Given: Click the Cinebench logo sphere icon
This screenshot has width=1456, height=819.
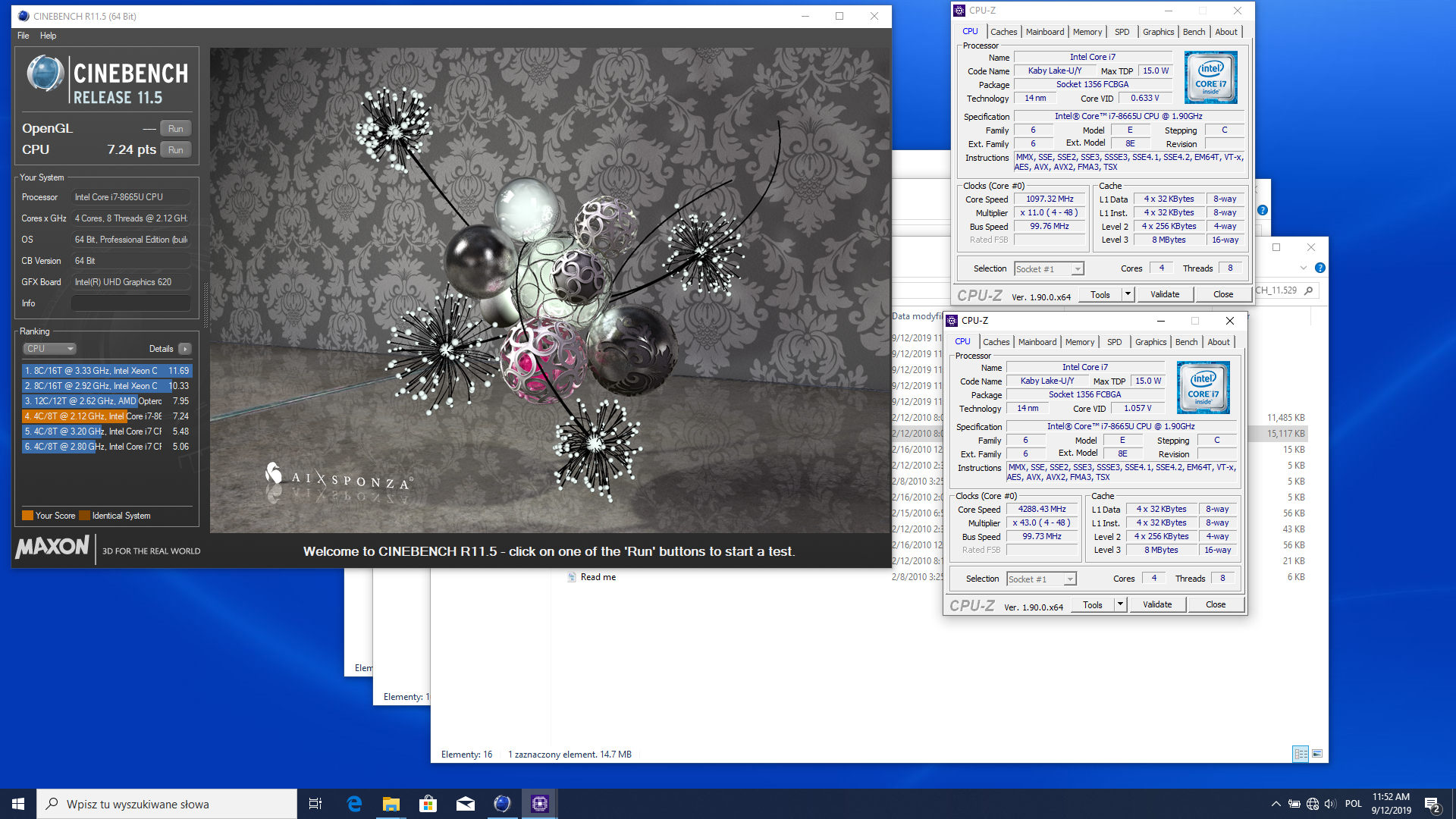Looking at the screenshot, I should pyautogui.click(x=45, y=74).
